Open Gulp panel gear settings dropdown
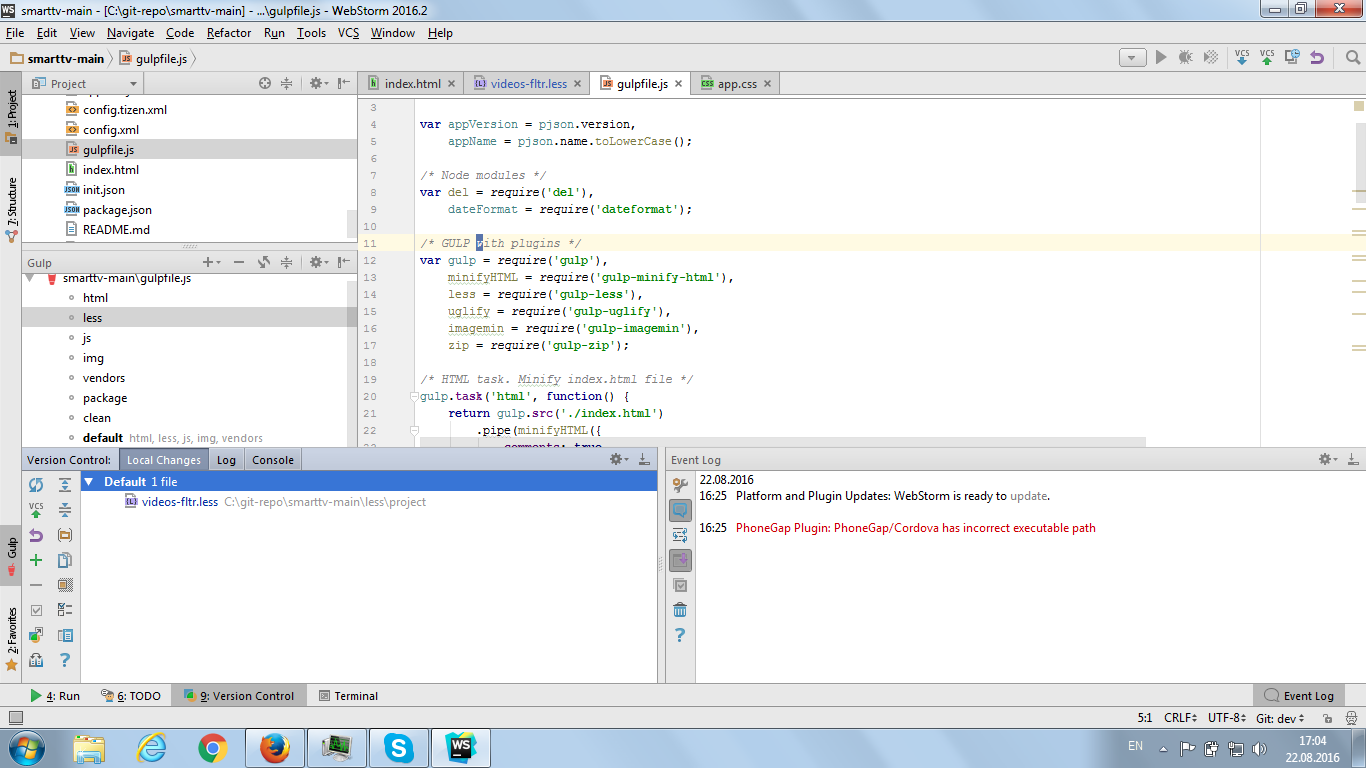Image resolution: width=1366 pixels, height=768 pixels. (x=318, y=262)
